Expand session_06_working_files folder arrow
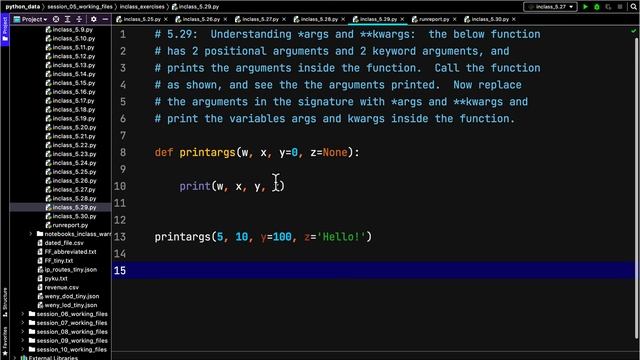This screenshot has width=640, height=360. coord(23,314)
